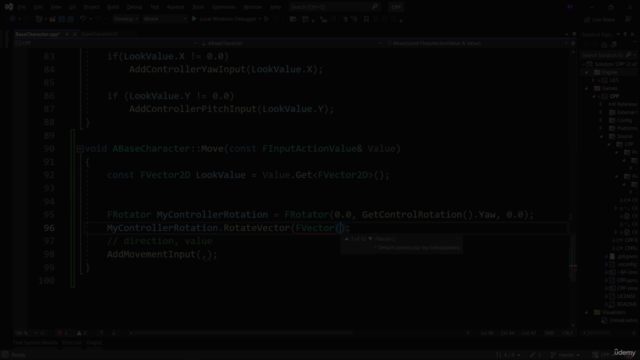The width and height of the screenshot is (640, 360).
Task: Select the Unreal.natvis file
Action: [x=623, y=320]
